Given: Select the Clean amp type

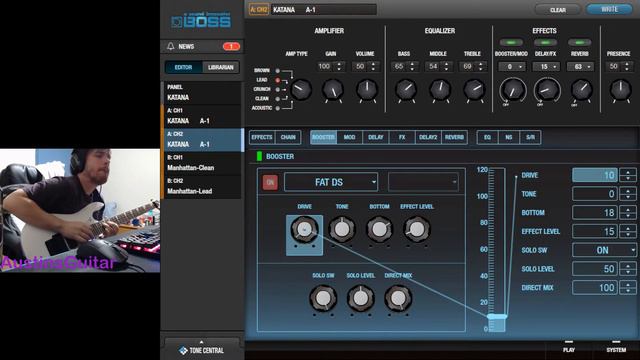Looking at the screenshot, I should (278, 99).
